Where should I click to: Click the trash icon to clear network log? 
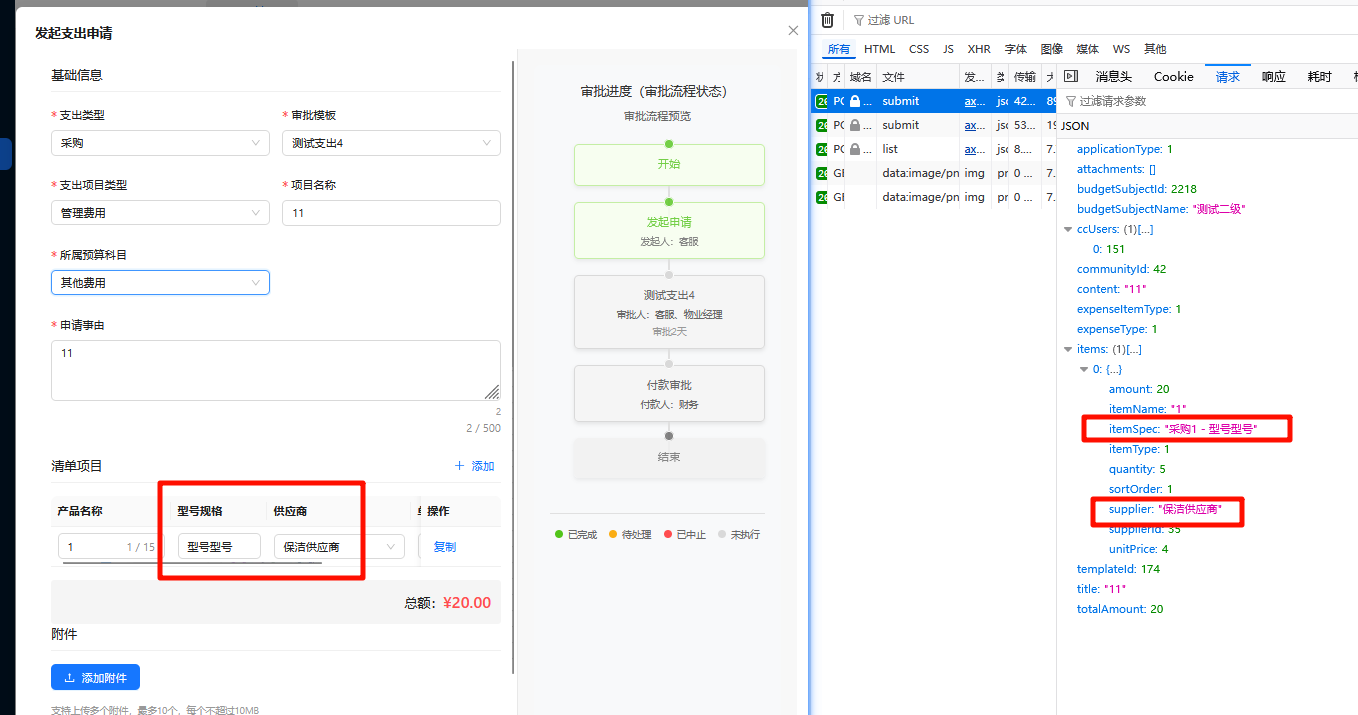click(828, 20)
